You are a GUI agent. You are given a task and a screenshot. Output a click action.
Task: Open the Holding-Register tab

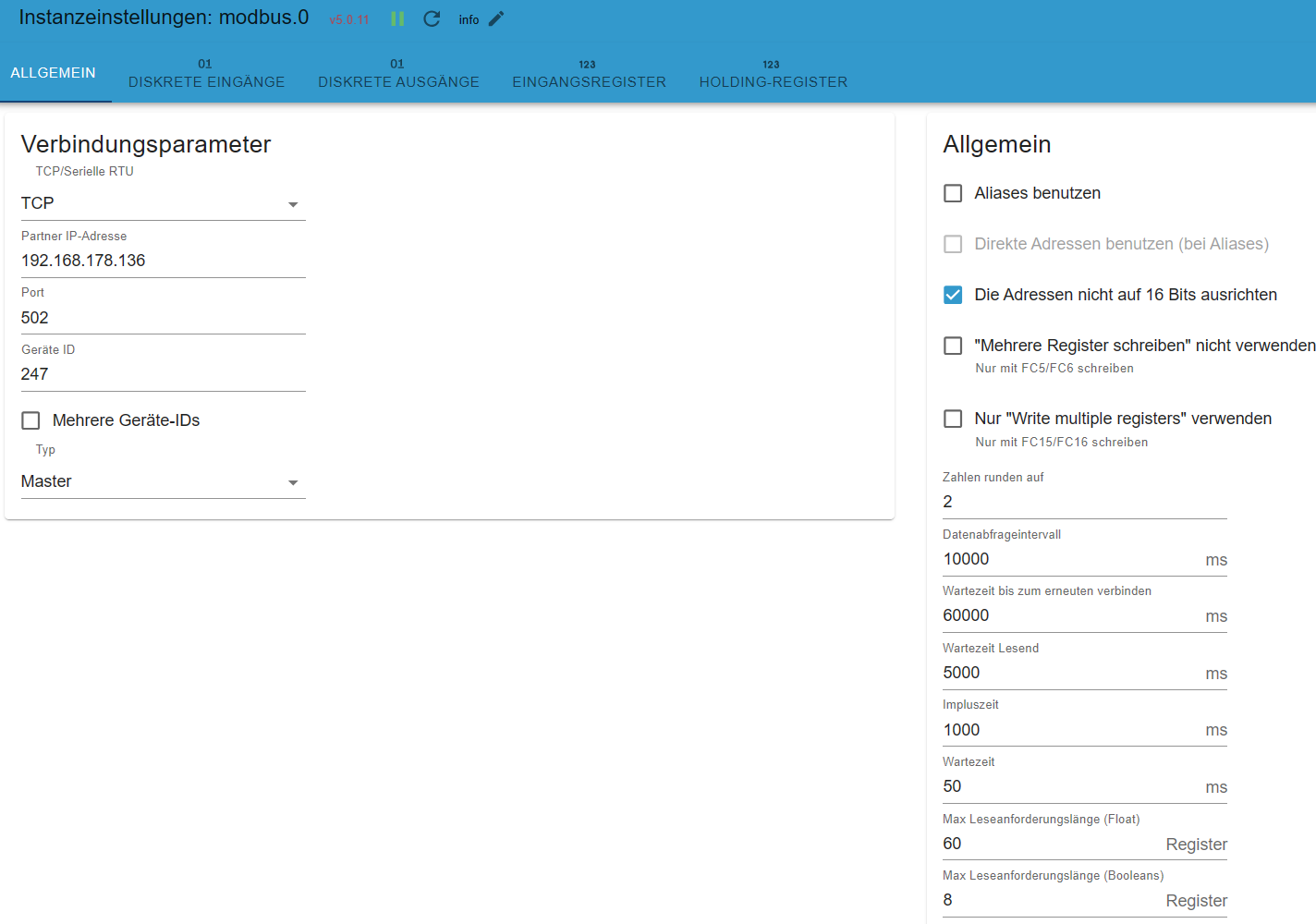(x=773, y=73)
